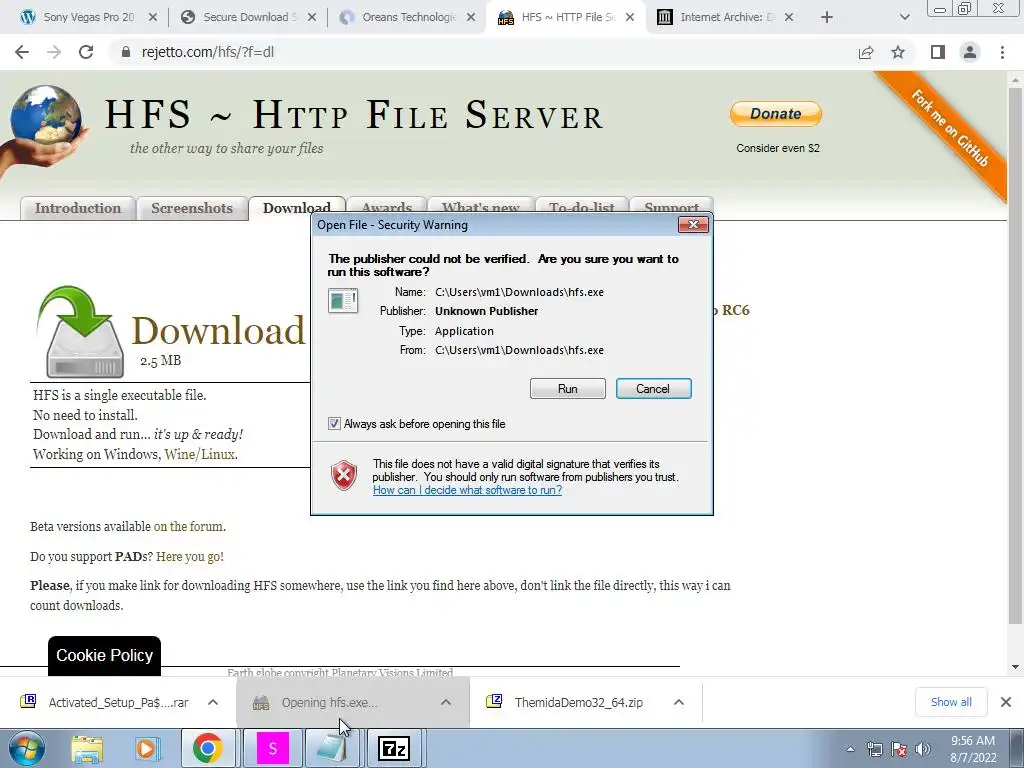Open the Windows Start menu
The image size is (1024, 768).
pos(25,748)
